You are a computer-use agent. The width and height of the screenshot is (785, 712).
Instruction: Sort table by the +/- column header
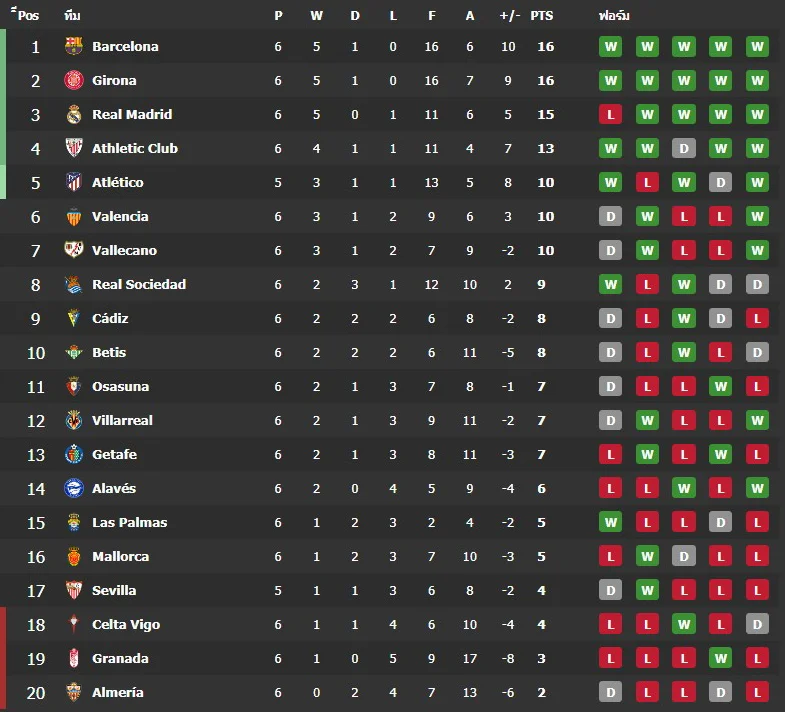point(509,16)
